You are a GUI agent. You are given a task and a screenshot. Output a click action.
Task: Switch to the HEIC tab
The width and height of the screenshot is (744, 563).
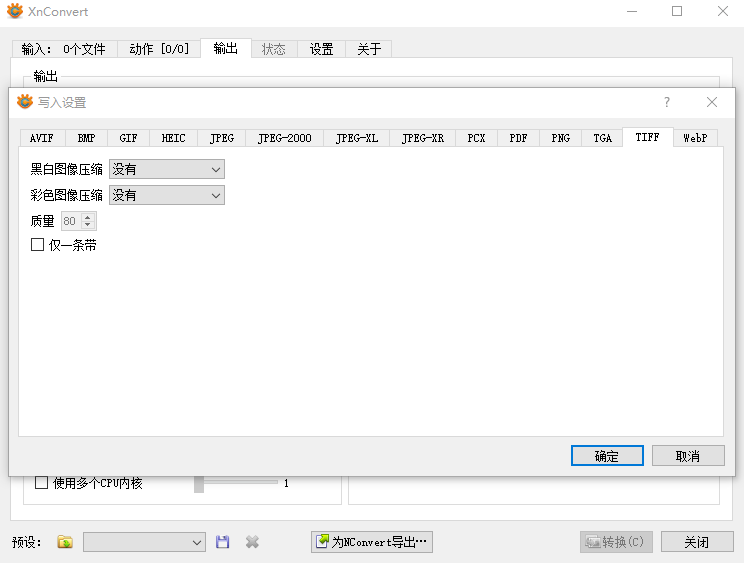[173, 138]
